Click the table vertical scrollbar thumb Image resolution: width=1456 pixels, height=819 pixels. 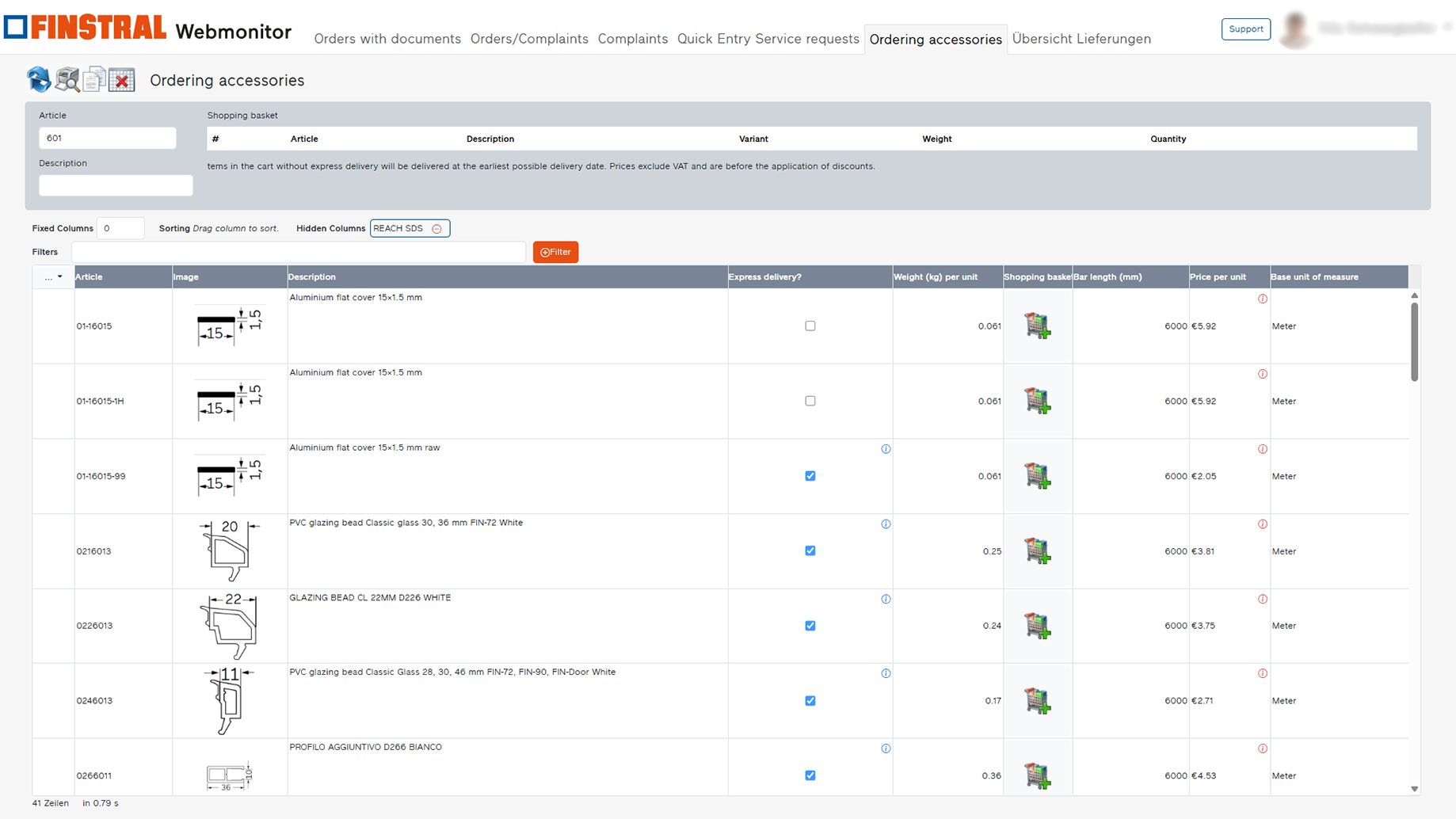point(1414,341)
